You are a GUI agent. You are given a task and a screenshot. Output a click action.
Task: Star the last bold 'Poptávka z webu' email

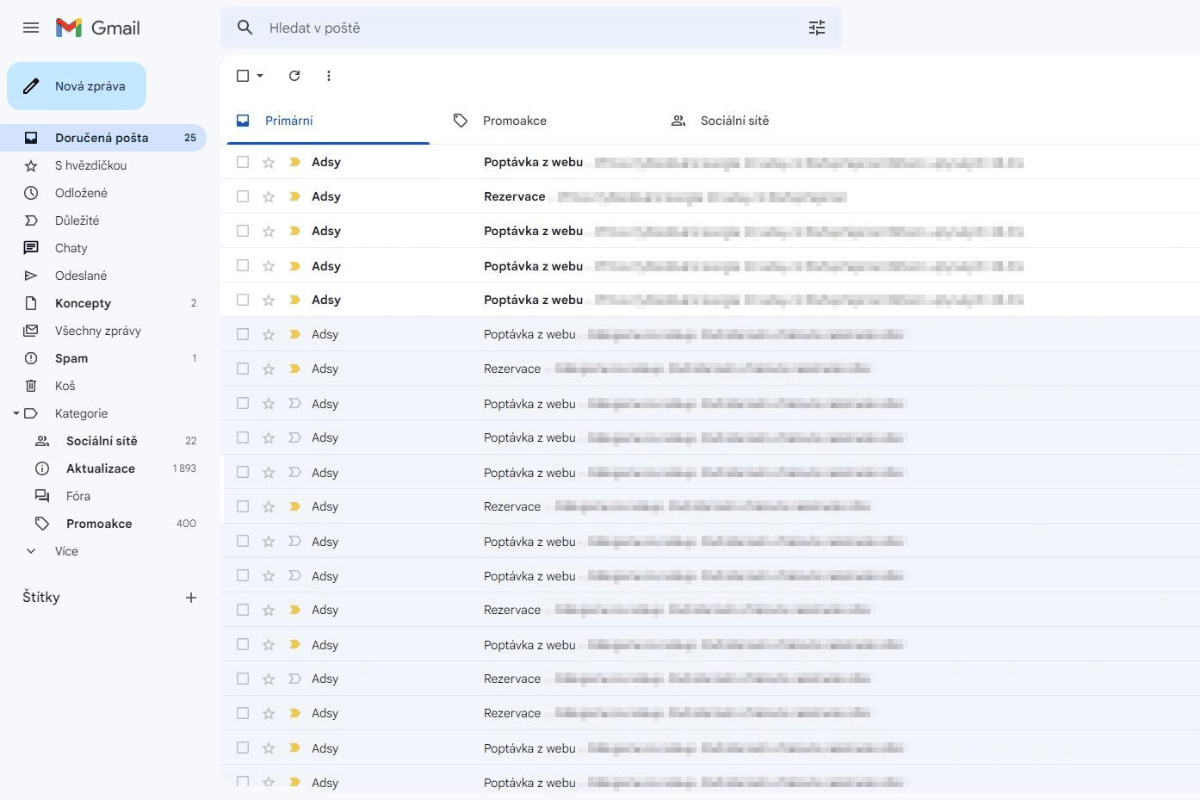point(268,300)
